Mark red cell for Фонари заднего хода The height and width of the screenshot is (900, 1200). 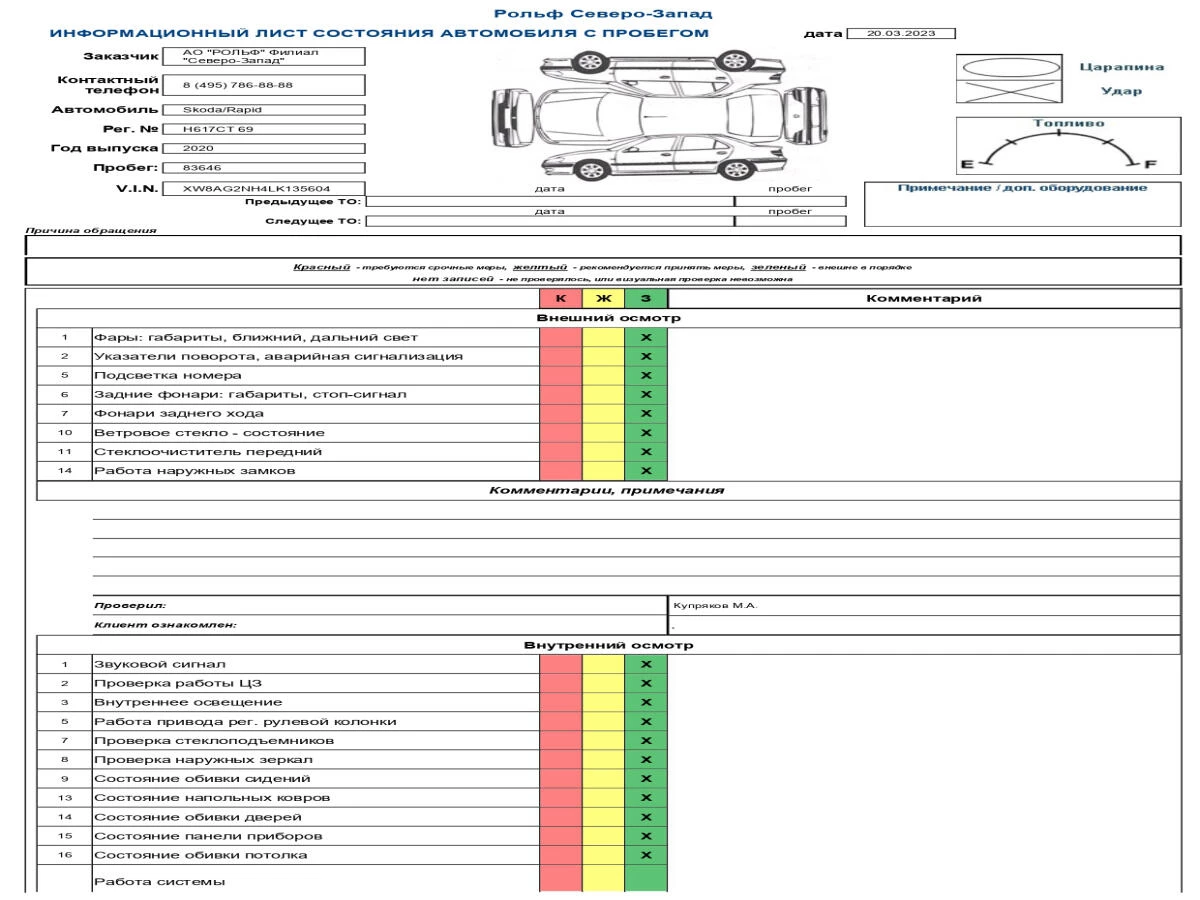(560, 414)
